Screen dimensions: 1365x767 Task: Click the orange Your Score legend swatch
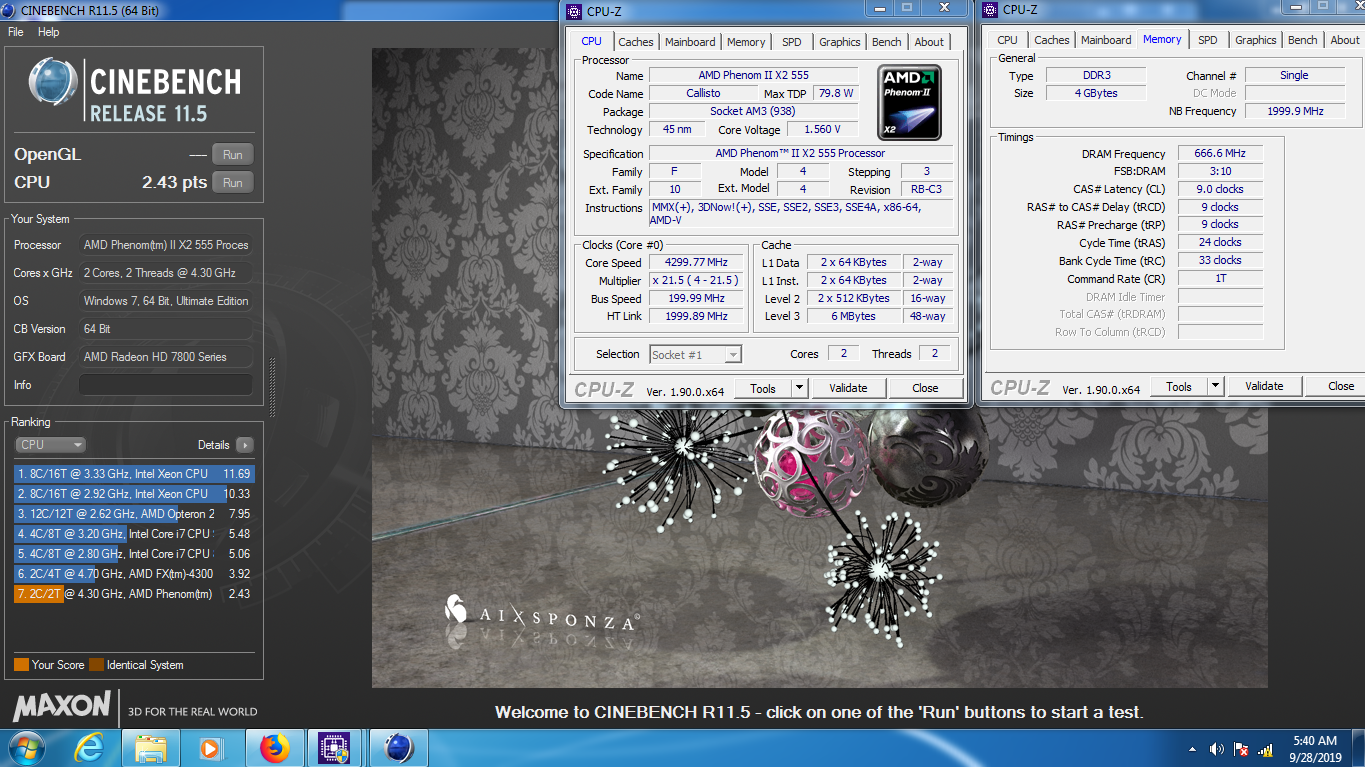pos(21,665)
